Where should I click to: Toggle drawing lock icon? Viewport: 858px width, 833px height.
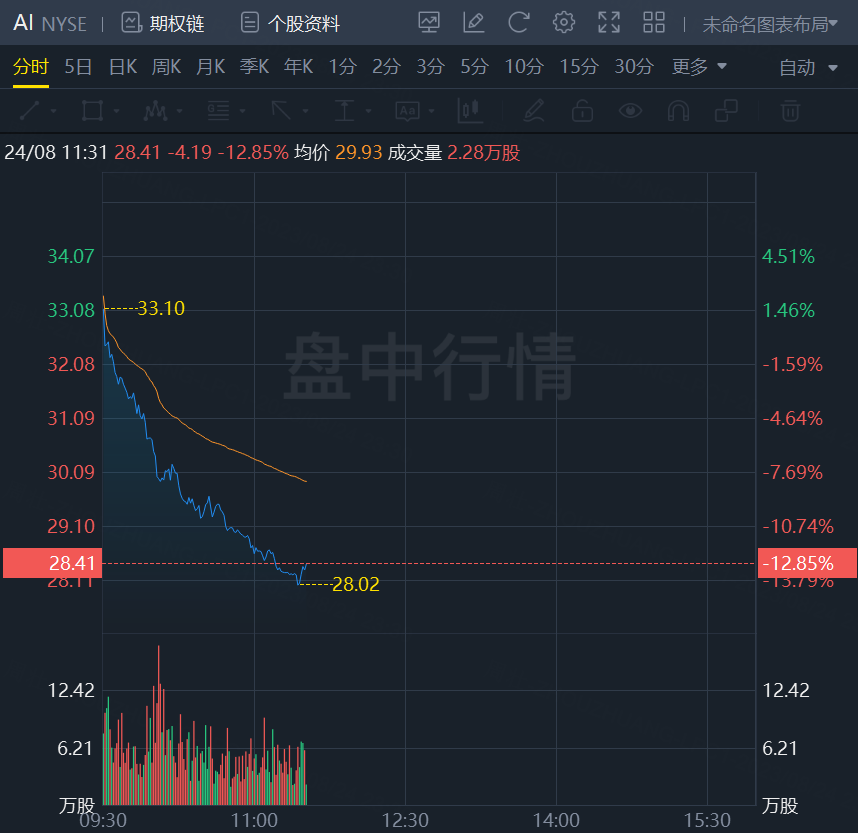coord(582,110)
